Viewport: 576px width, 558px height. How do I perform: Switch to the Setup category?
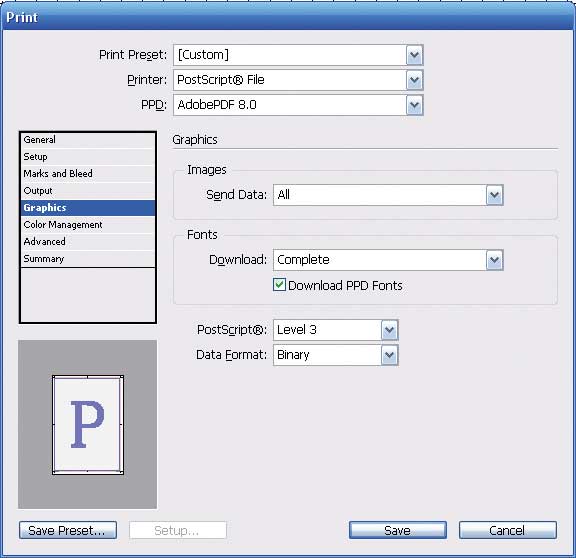click(x=88, y=157)
